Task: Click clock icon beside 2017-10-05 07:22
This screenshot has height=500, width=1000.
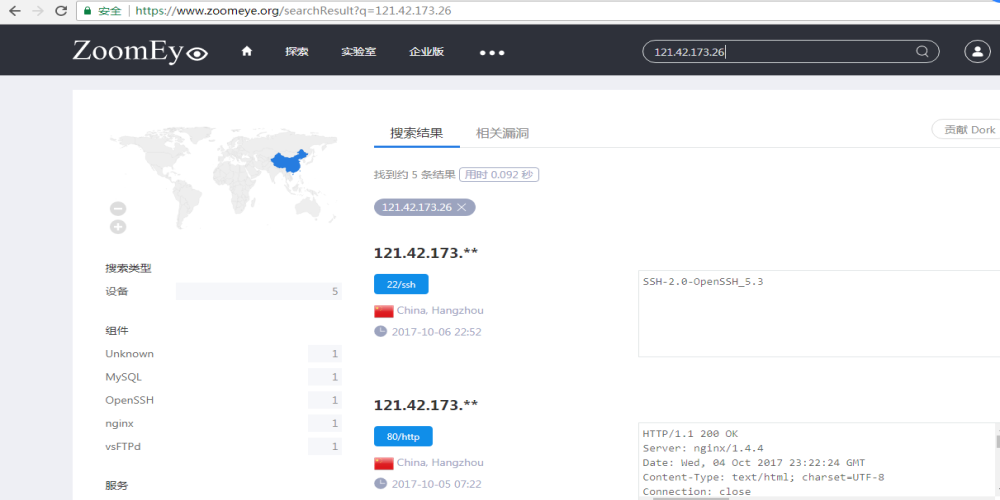Action: click(381, 484)
